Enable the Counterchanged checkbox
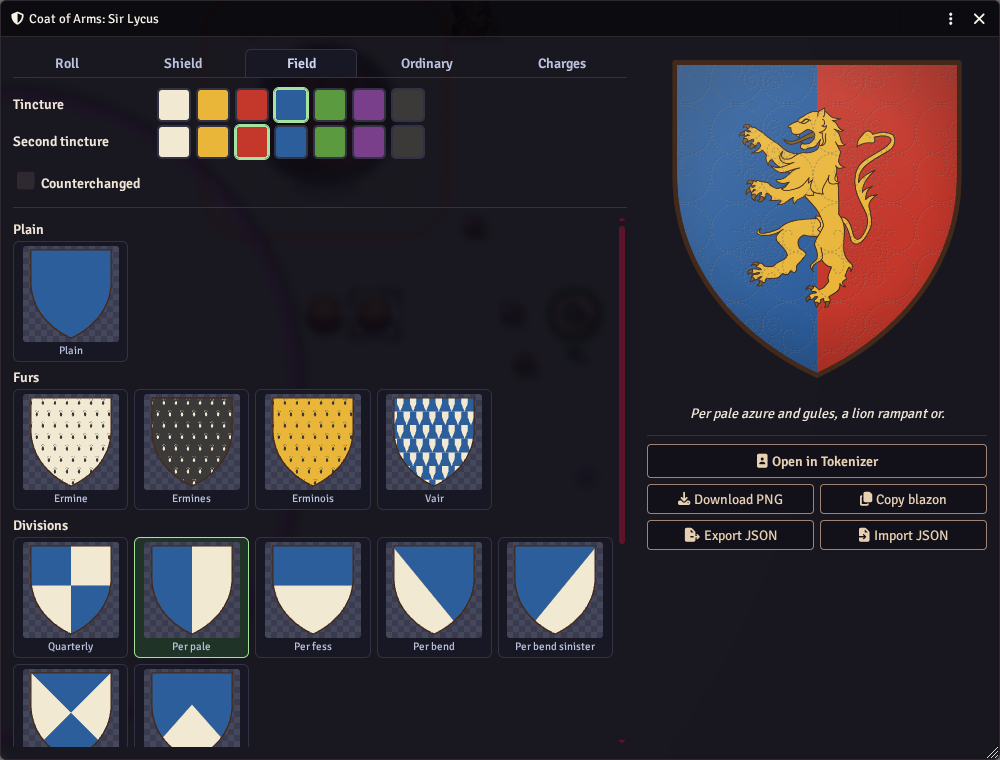 click(26, 181)
